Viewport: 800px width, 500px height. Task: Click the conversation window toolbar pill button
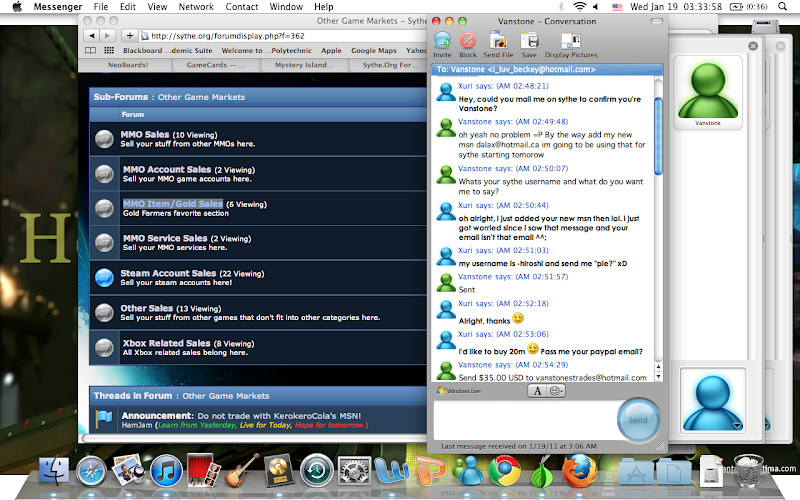coord(657,21)
